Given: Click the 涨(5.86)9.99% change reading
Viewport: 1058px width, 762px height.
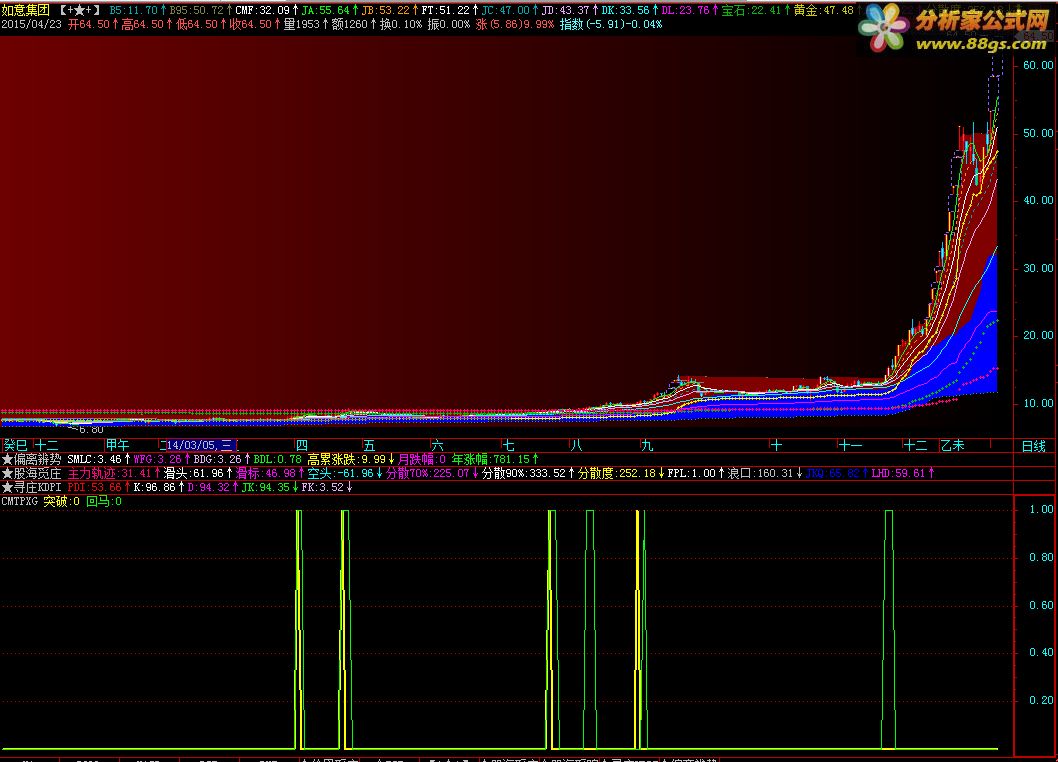Looking at the screenshot, I should (514, 24).
